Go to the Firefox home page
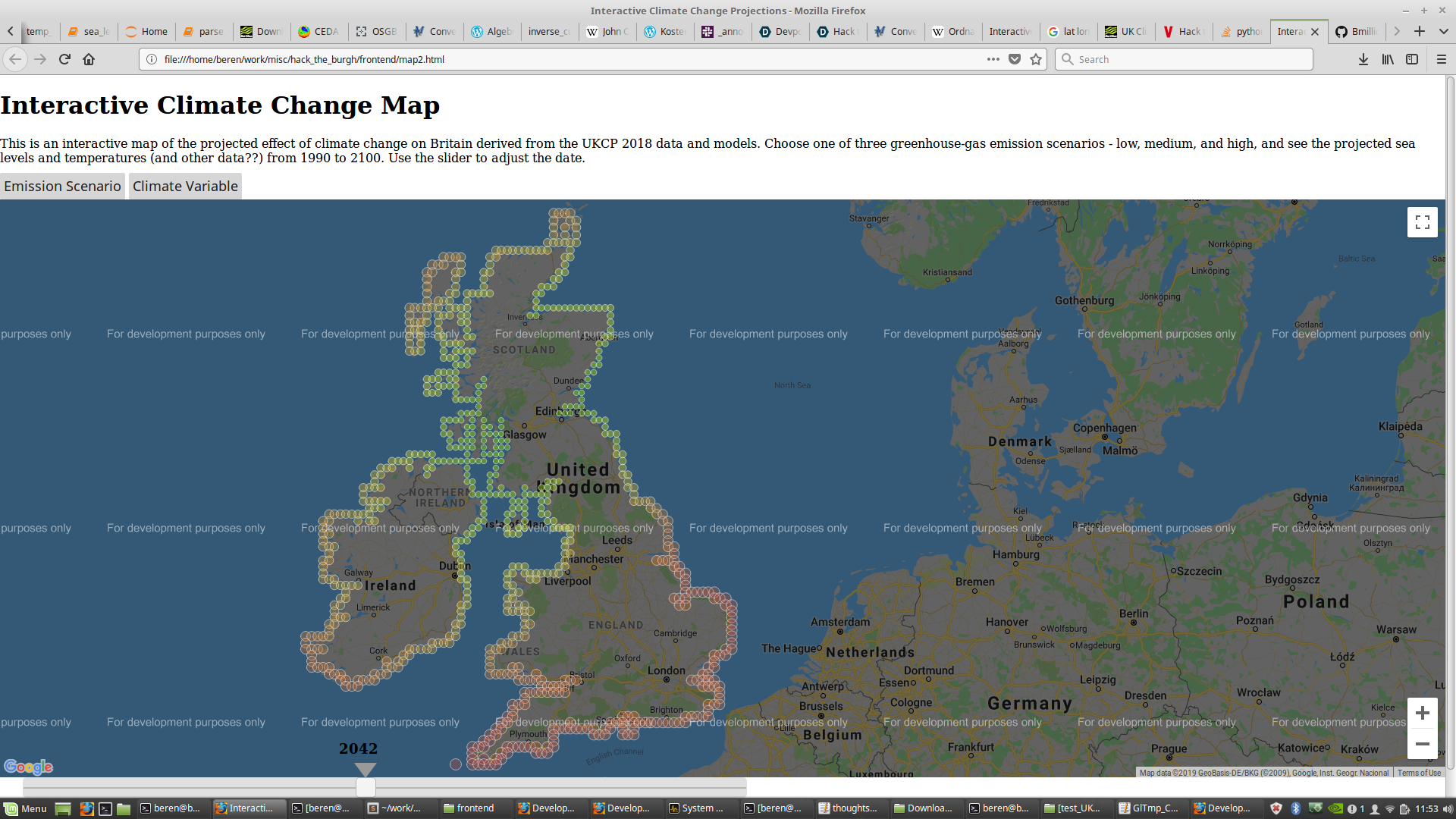This screenshot has height=819, width=1456. (89, 59)
